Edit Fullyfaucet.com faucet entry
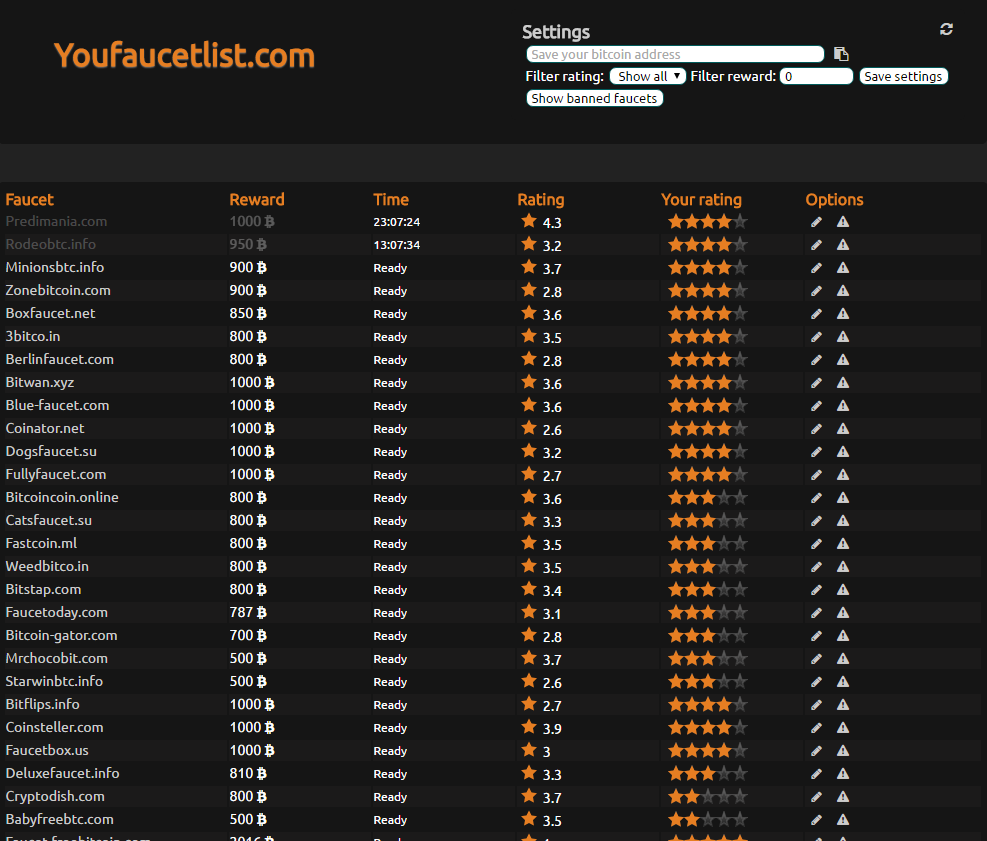Screen dimensions: 987x841 coord(816,475)
